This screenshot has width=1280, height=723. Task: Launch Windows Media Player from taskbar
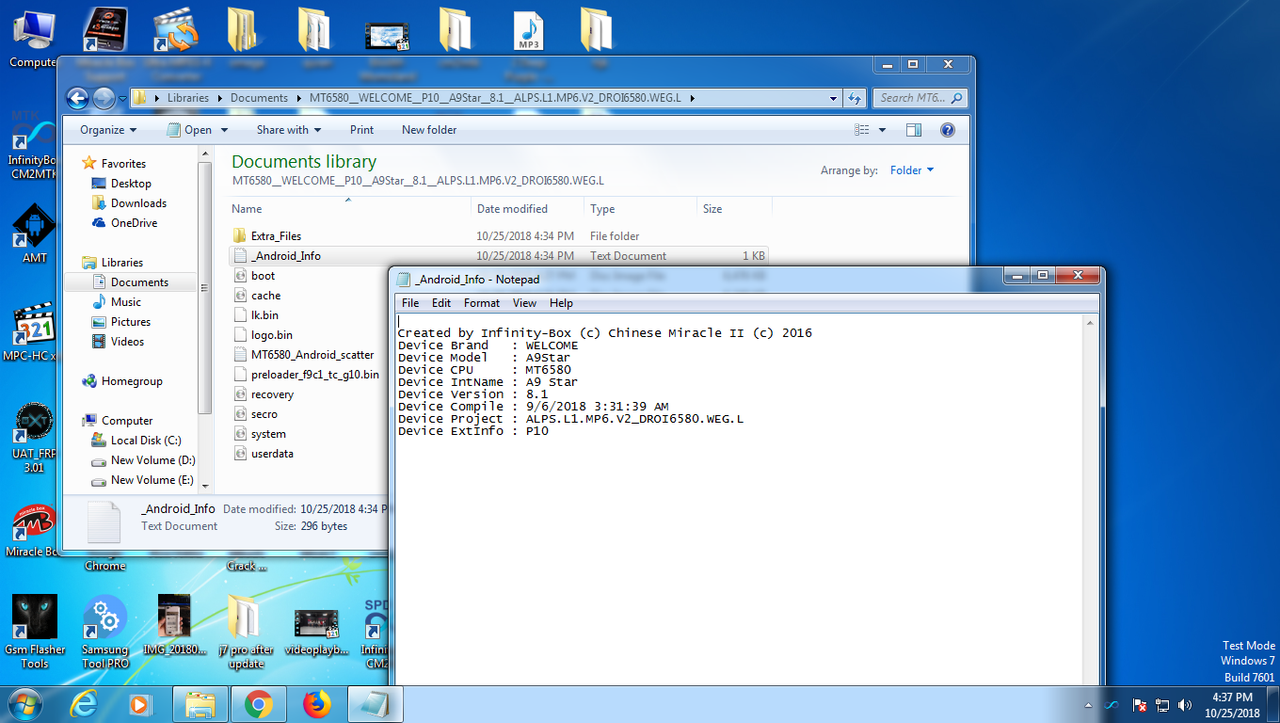139,705
